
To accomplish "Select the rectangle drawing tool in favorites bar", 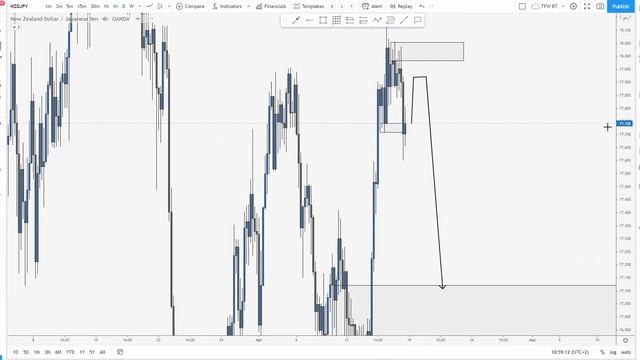I will (x=323, y=20).
